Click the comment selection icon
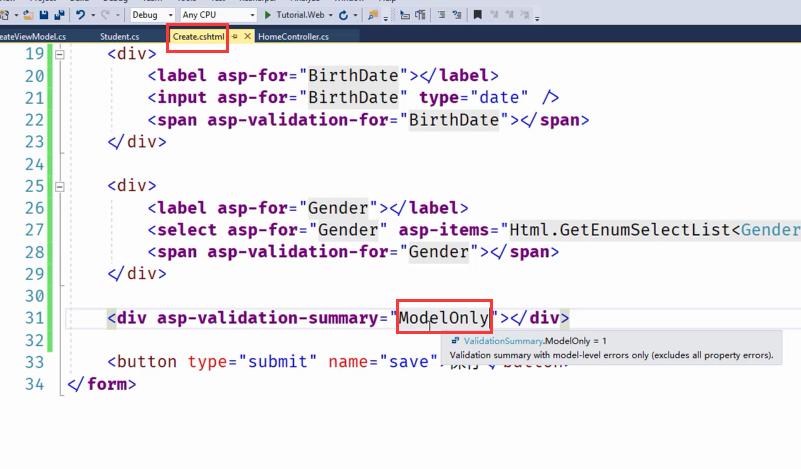The width and height of the screenshot is (801, 469). [457, 15]
